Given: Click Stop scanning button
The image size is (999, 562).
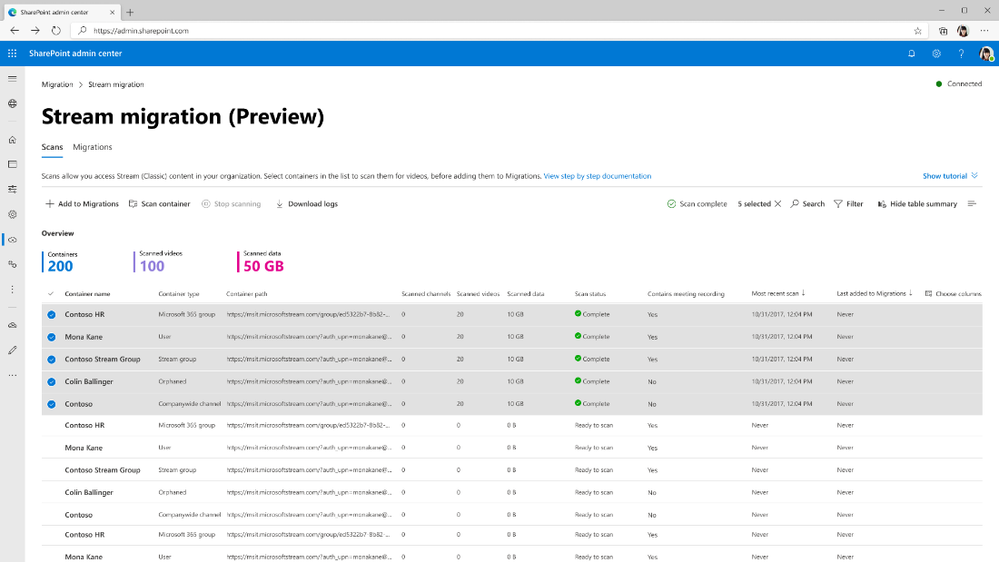Looking at the screenshot, I should point(231,204).
